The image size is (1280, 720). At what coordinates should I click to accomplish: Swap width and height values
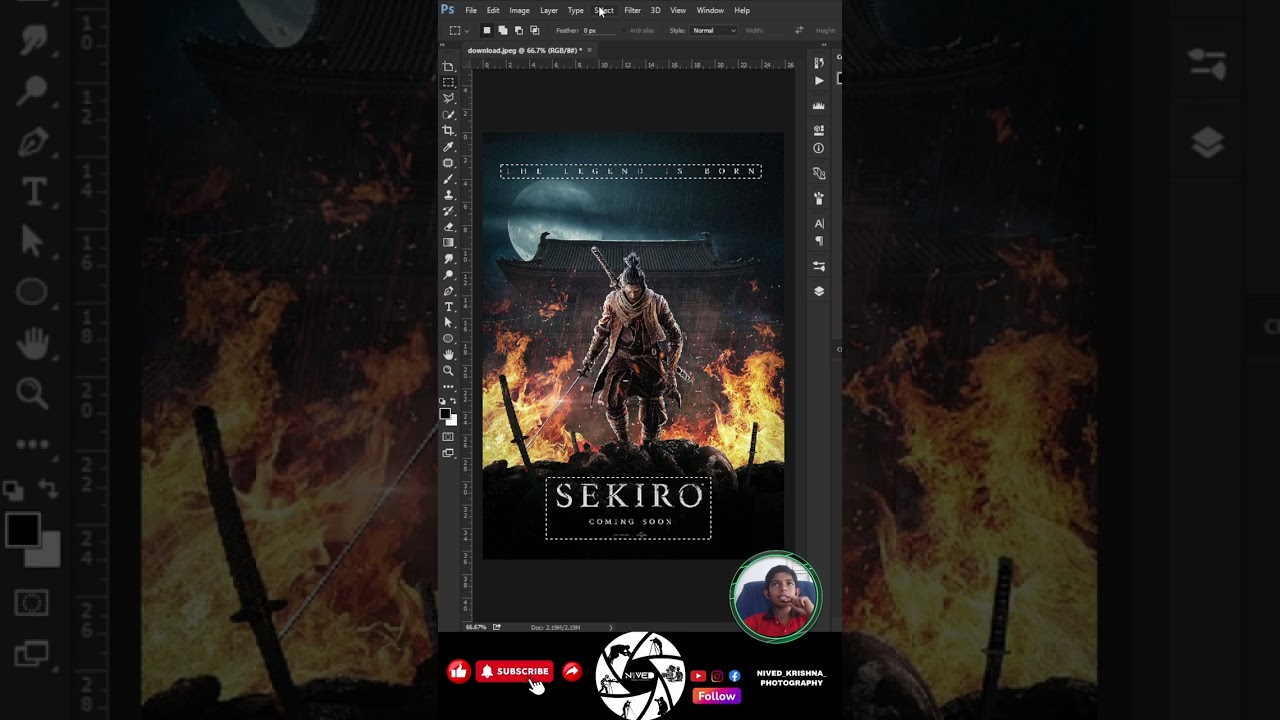(798, 31)
